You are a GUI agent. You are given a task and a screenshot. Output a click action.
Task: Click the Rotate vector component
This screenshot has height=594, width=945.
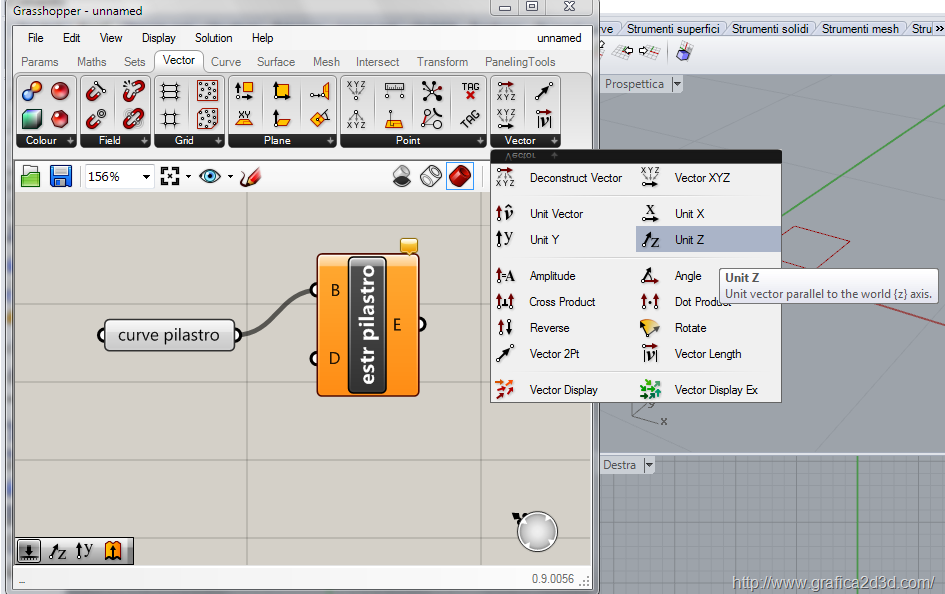pos(690,328)
